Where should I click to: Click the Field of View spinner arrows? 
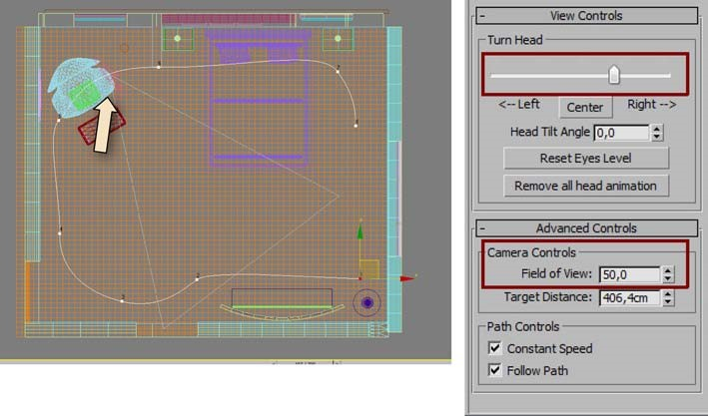[668, 275]
